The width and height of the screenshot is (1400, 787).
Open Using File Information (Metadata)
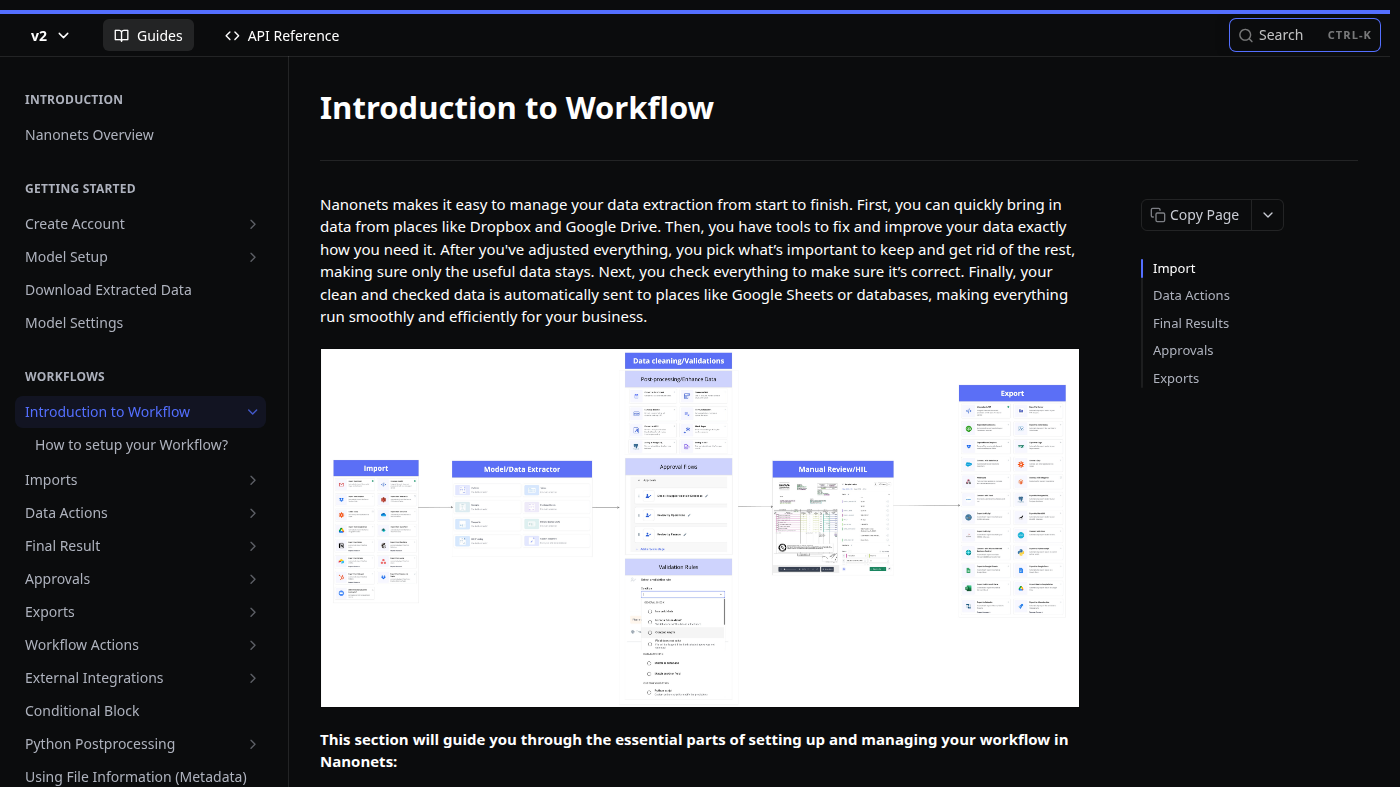point(135,777)
